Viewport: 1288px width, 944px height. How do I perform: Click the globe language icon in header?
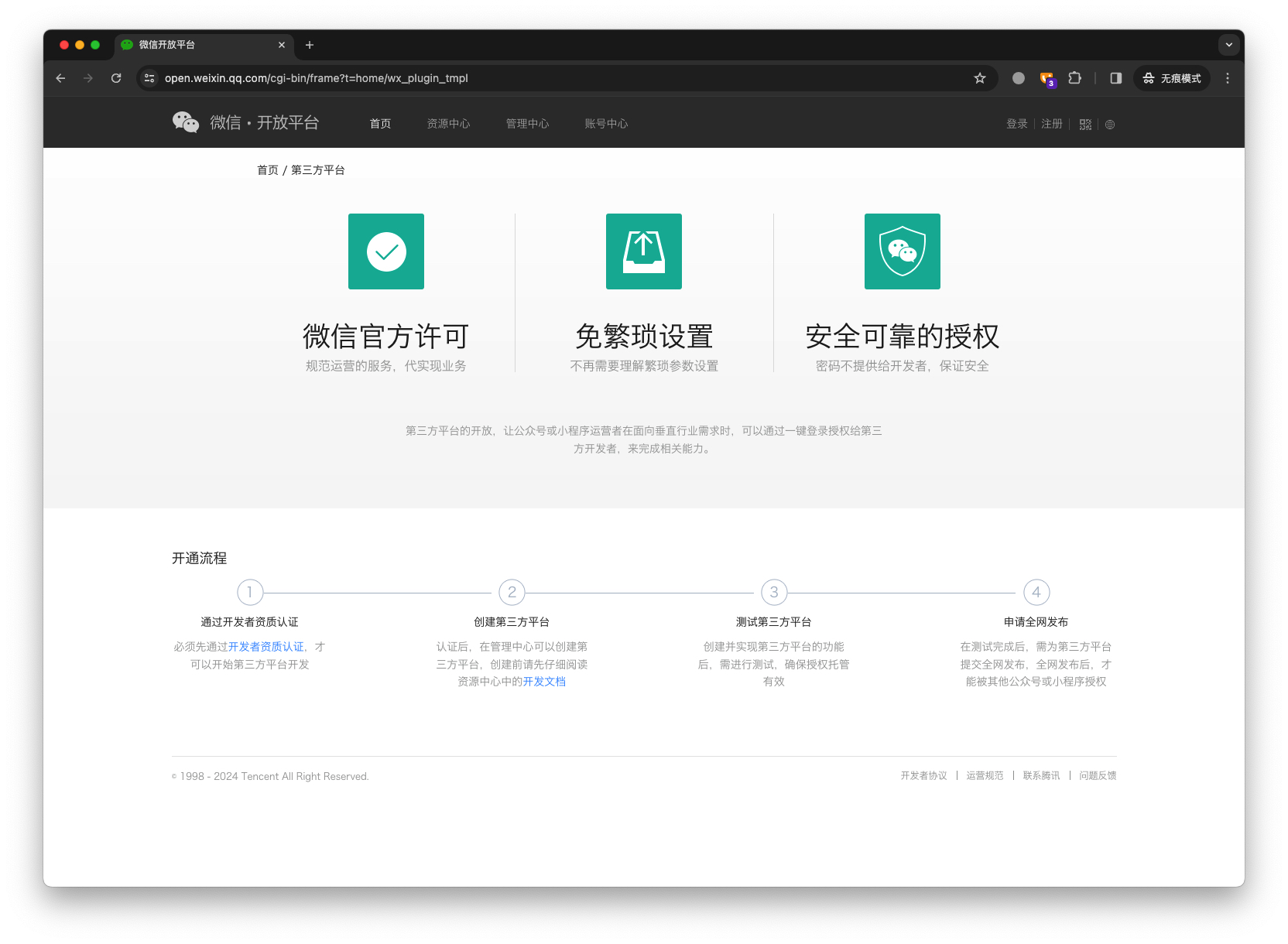[x=1110, y=125]
